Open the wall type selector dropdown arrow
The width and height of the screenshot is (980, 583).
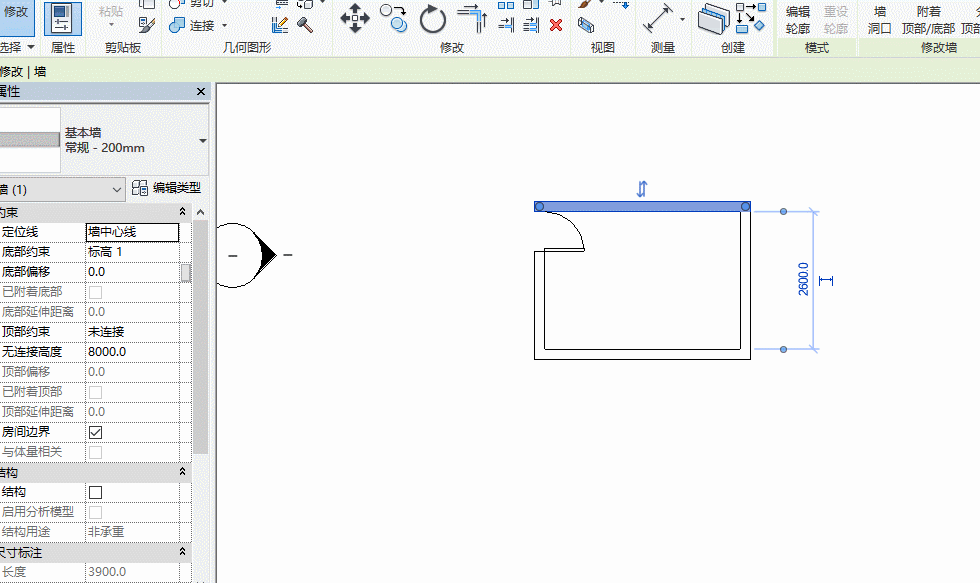[202, 141]
